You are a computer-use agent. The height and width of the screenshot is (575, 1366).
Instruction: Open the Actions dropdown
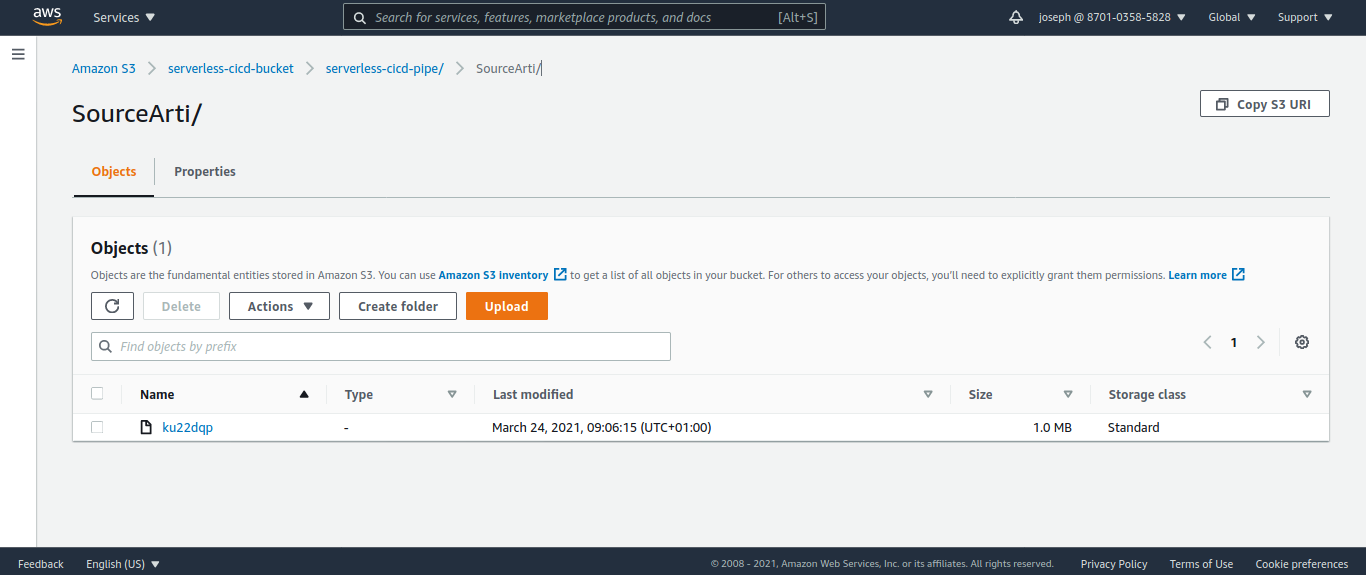279,306
